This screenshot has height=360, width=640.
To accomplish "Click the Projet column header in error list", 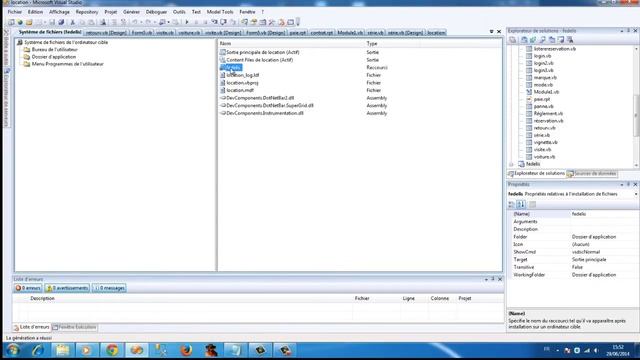I will click(x=480, y=298).
